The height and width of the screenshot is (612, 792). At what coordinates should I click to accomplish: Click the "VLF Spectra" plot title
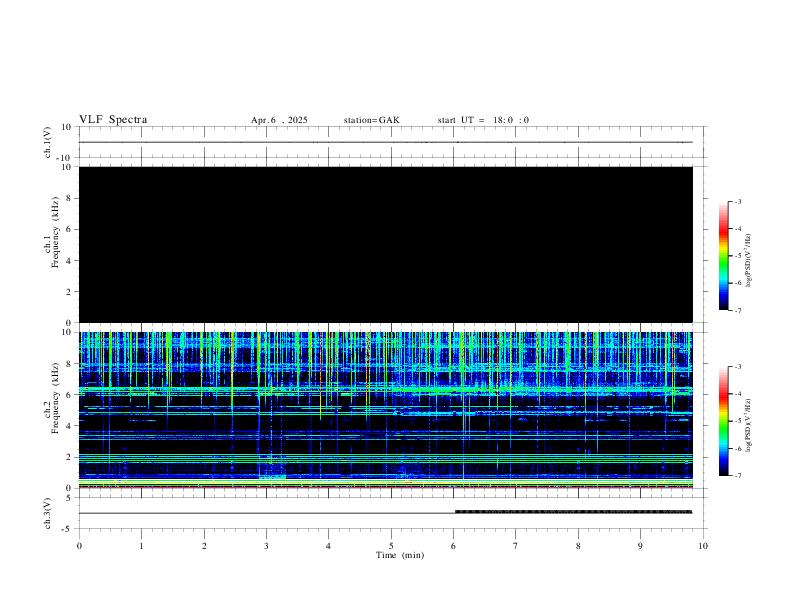[113, 120]
